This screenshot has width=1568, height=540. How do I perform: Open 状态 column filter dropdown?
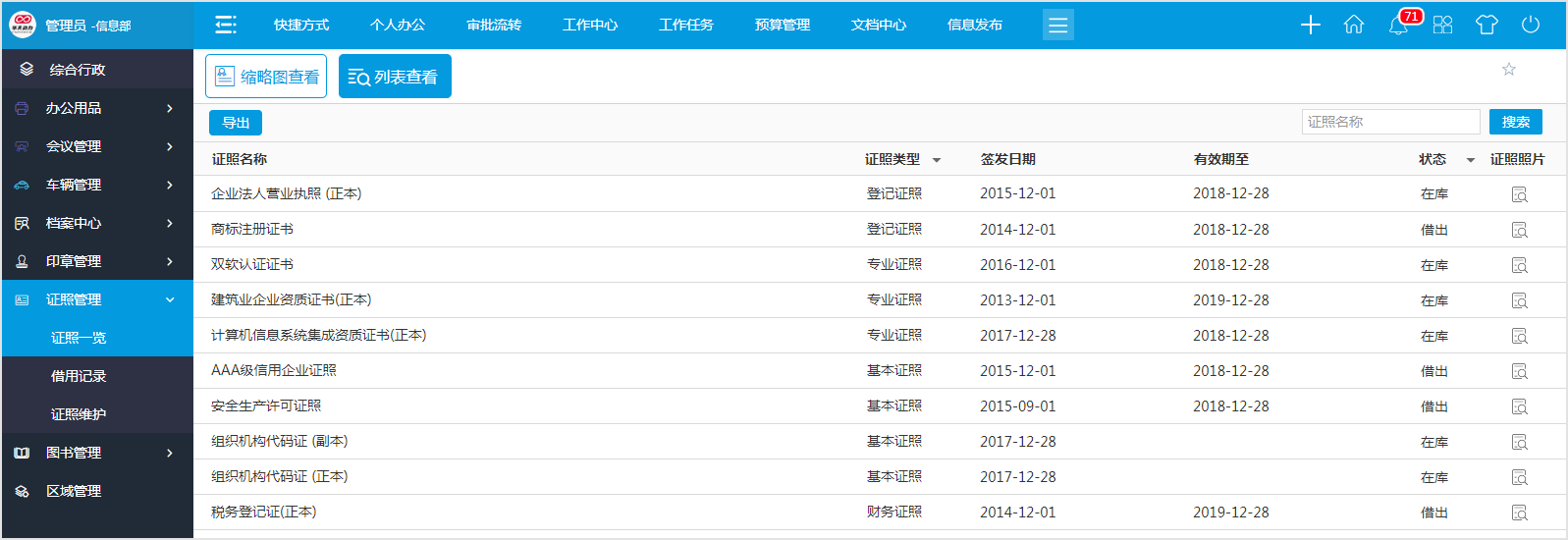1470,160
